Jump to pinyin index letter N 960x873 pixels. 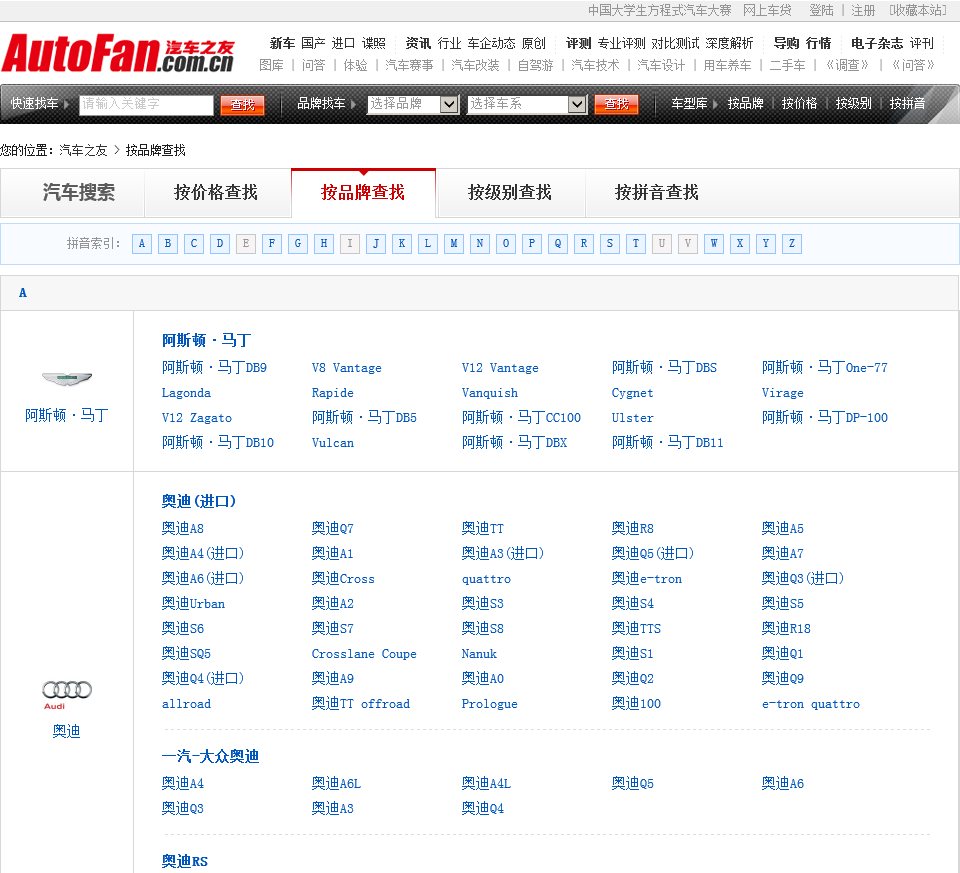click(x=480, y=244)
